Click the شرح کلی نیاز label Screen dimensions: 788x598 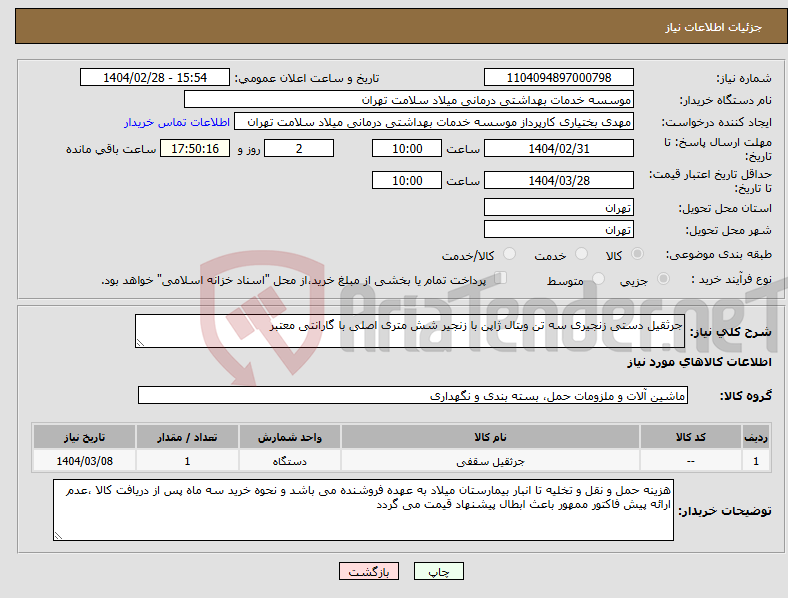pyautogui.click(x=731, y=332)
